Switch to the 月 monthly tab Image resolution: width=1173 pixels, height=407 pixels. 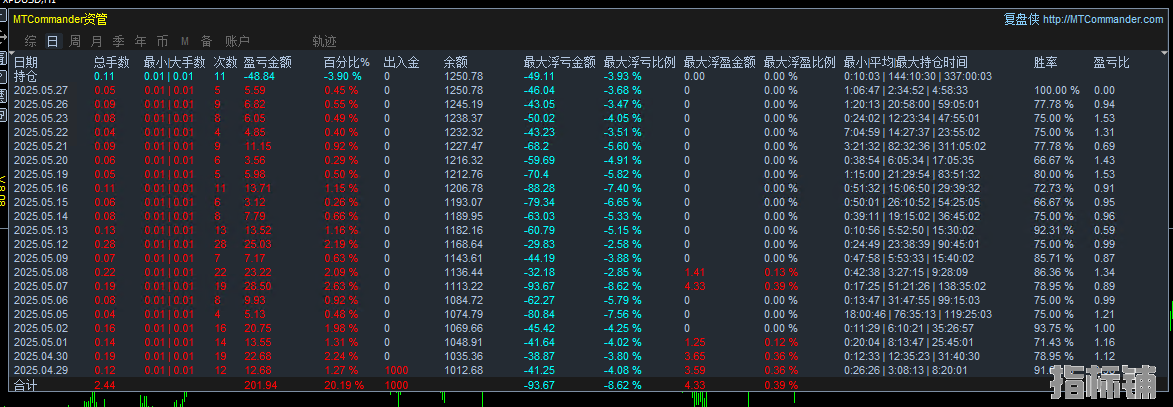97,40
